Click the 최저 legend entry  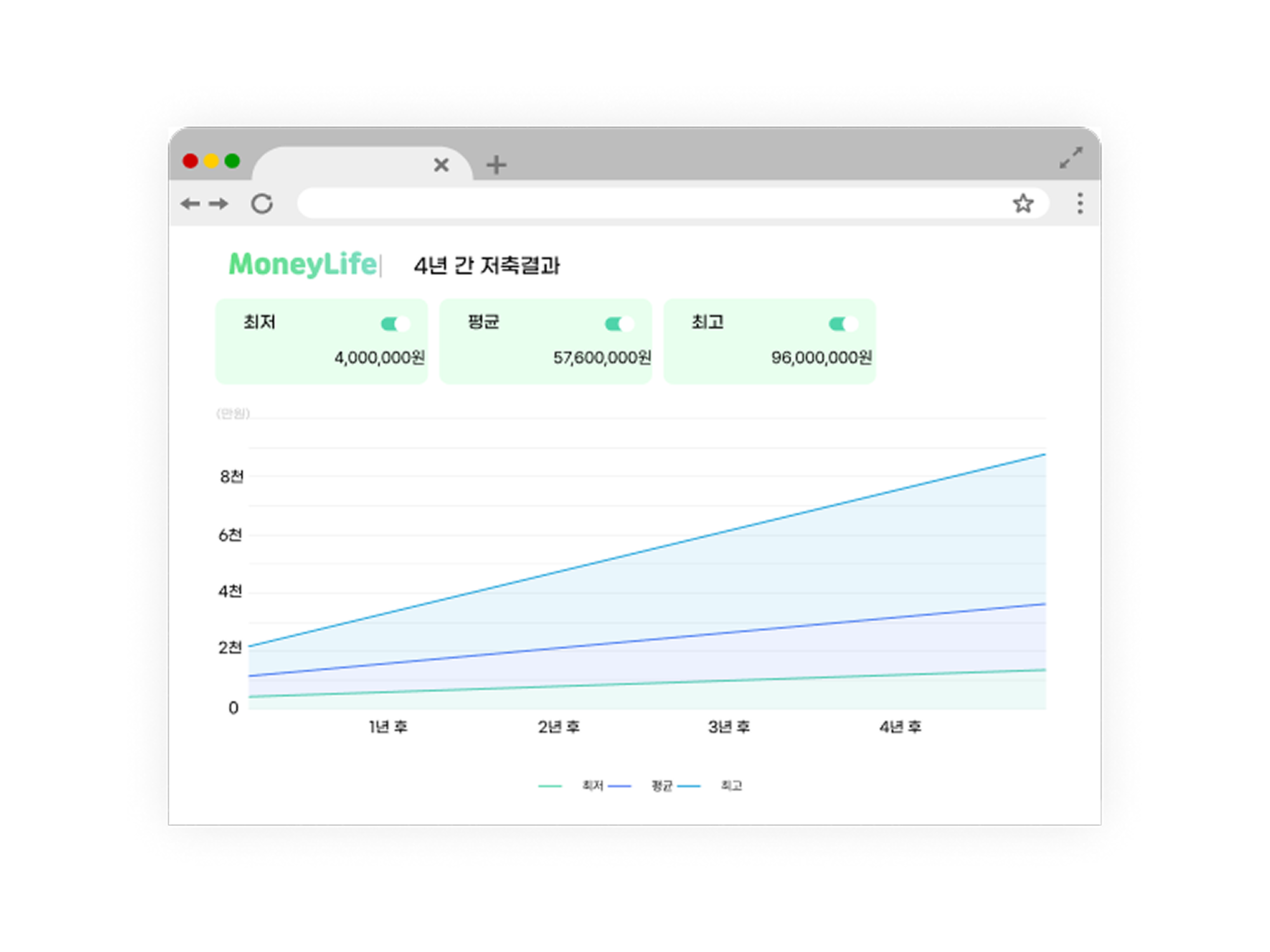tap(592, 786)
